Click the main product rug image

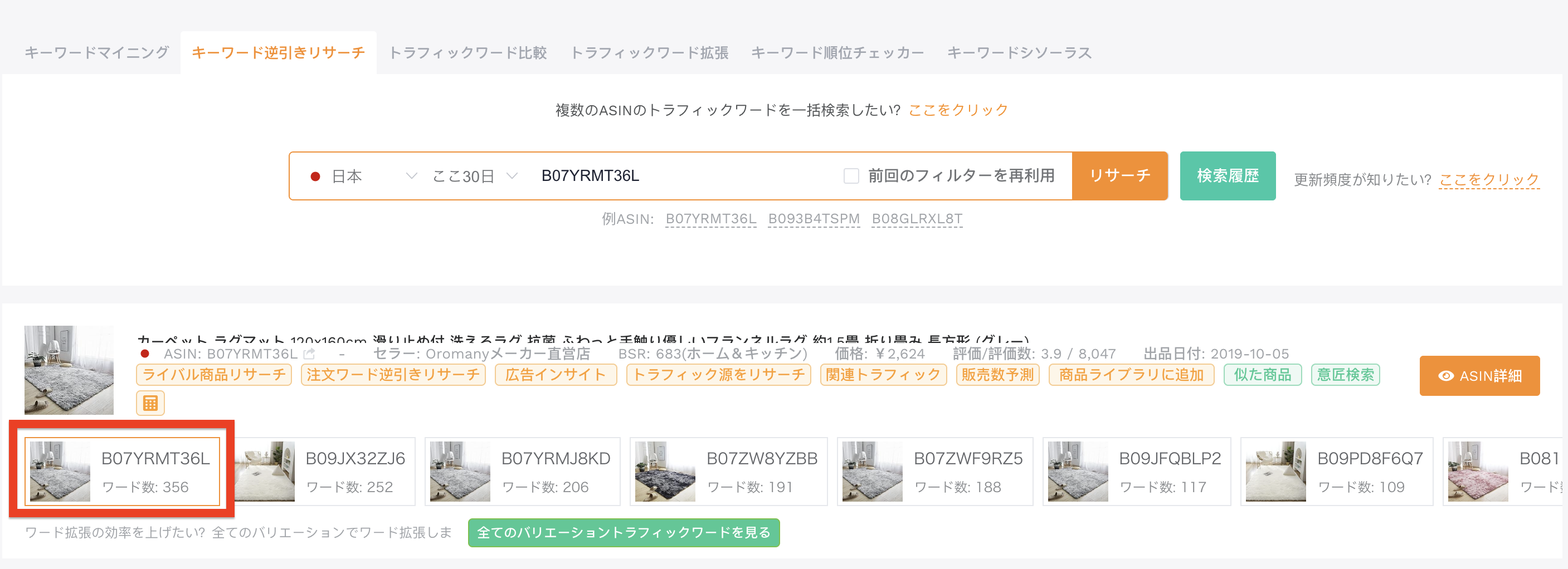pyautogui.click(x=69, y=370)
